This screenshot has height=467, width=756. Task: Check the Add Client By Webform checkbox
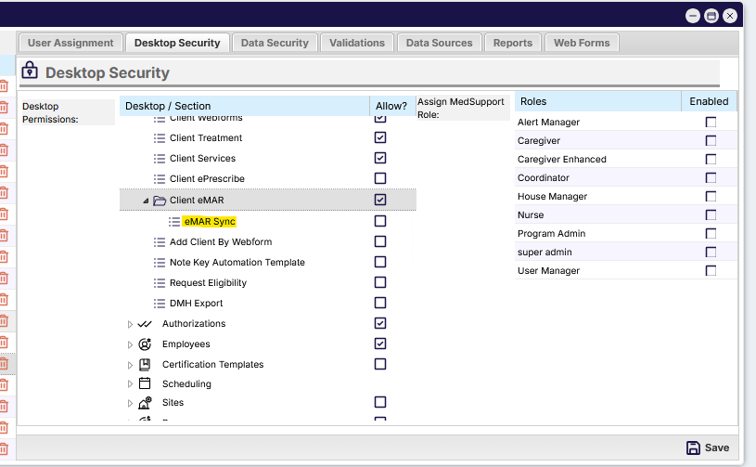tap(380, 241)
